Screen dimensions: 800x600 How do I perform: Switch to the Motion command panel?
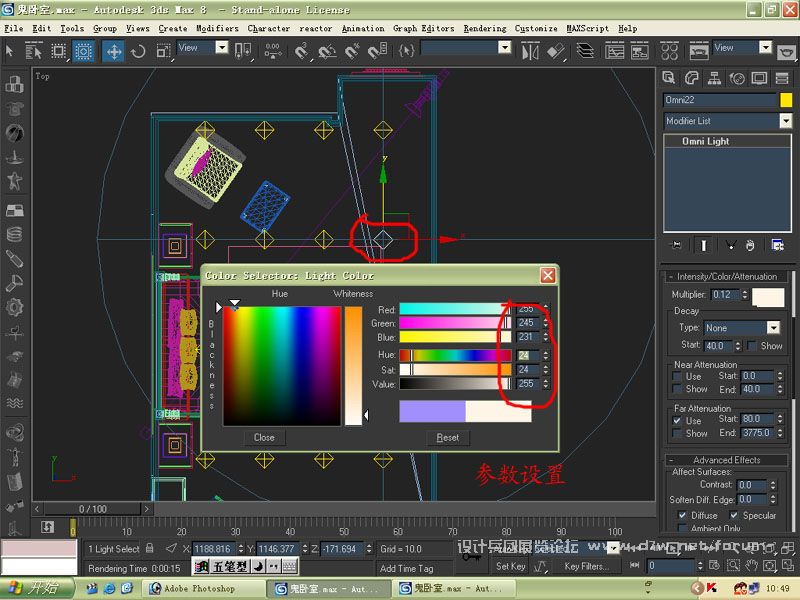tap(737, 78)
